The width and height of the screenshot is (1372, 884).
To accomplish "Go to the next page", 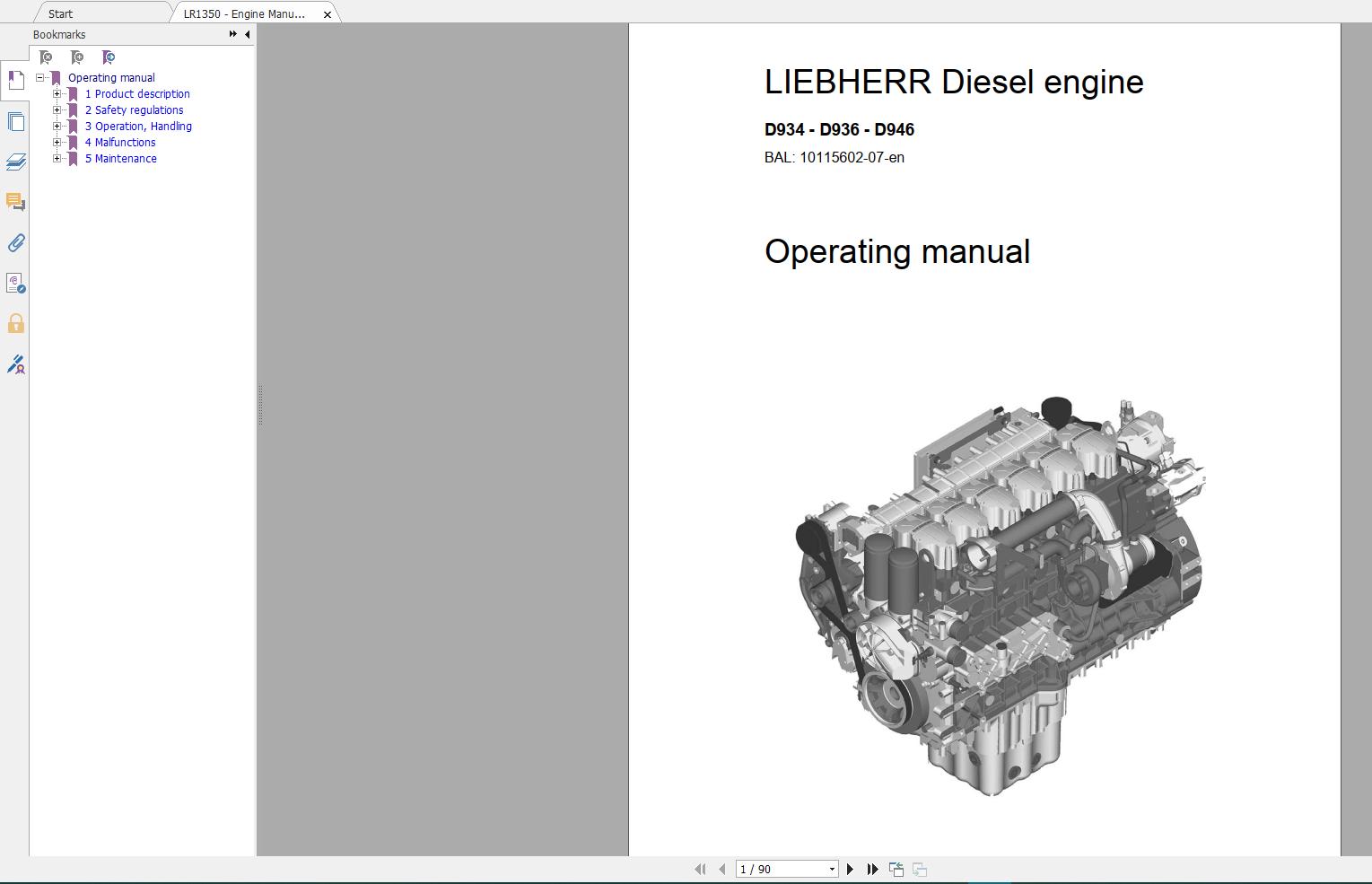I will pyautogui.click(x=850, y=869).
